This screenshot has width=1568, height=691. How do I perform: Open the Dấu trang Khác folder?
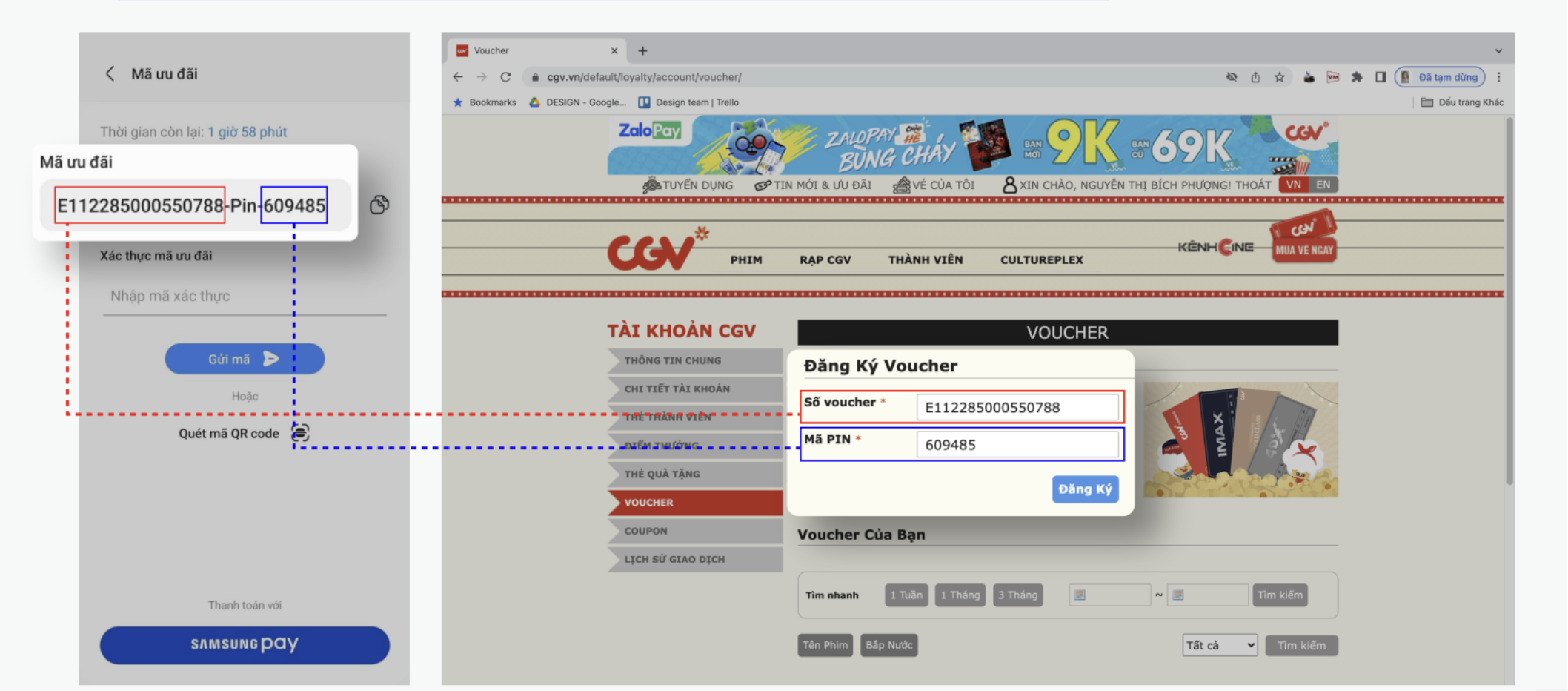(x=1462, y=102)
